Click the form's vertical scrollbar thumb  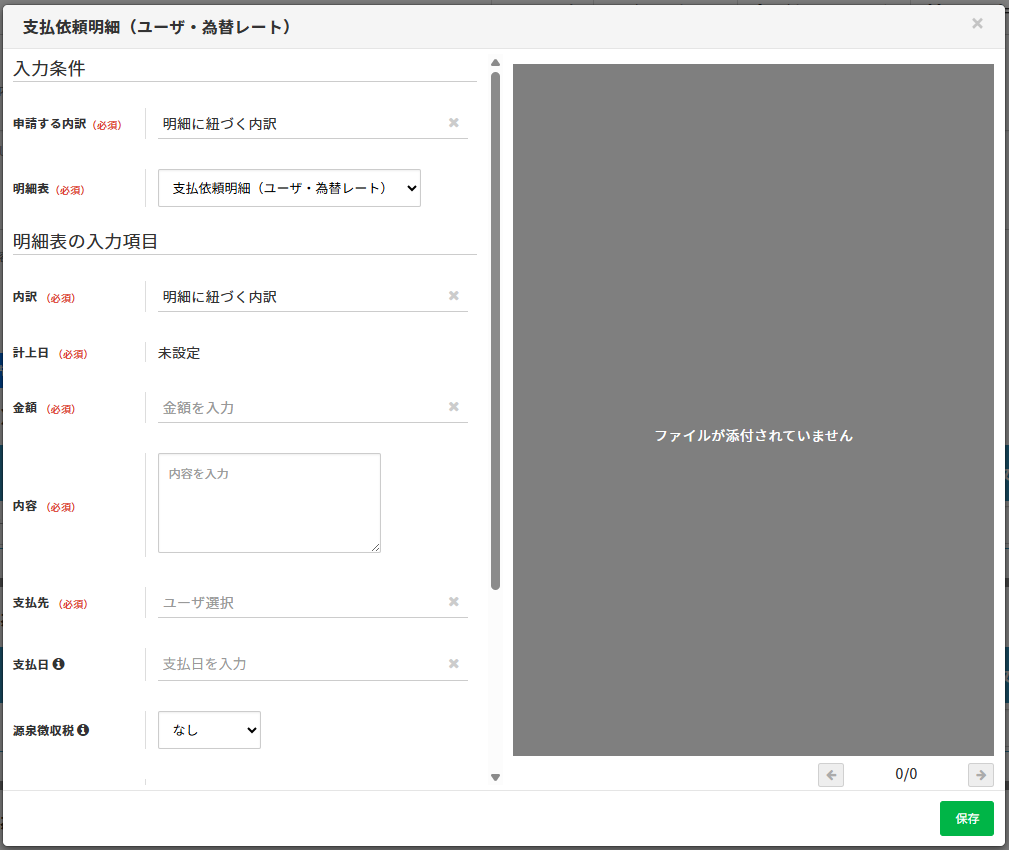tap(495, 330)
